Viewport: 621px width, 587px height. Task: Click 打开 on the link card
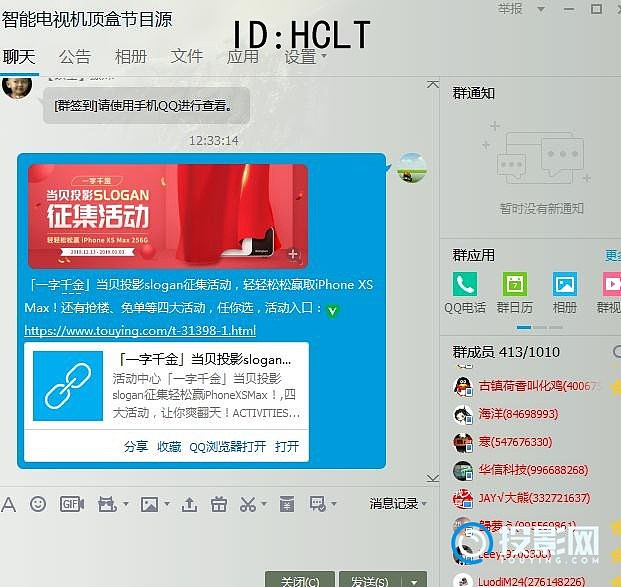pyautogui.click(x=287, y=447)
